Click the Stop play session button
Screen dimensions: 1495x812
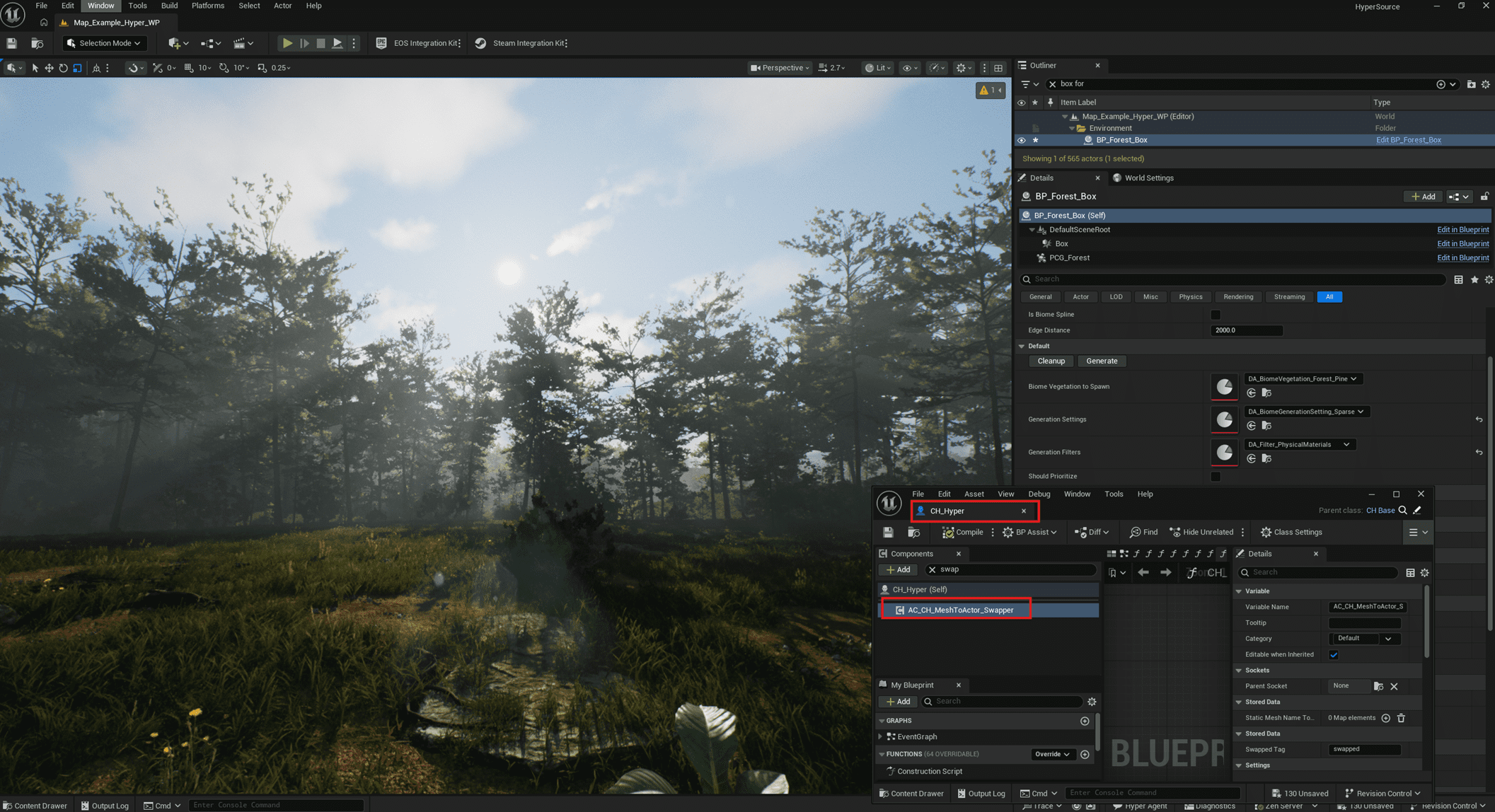[x=321, y=43]
